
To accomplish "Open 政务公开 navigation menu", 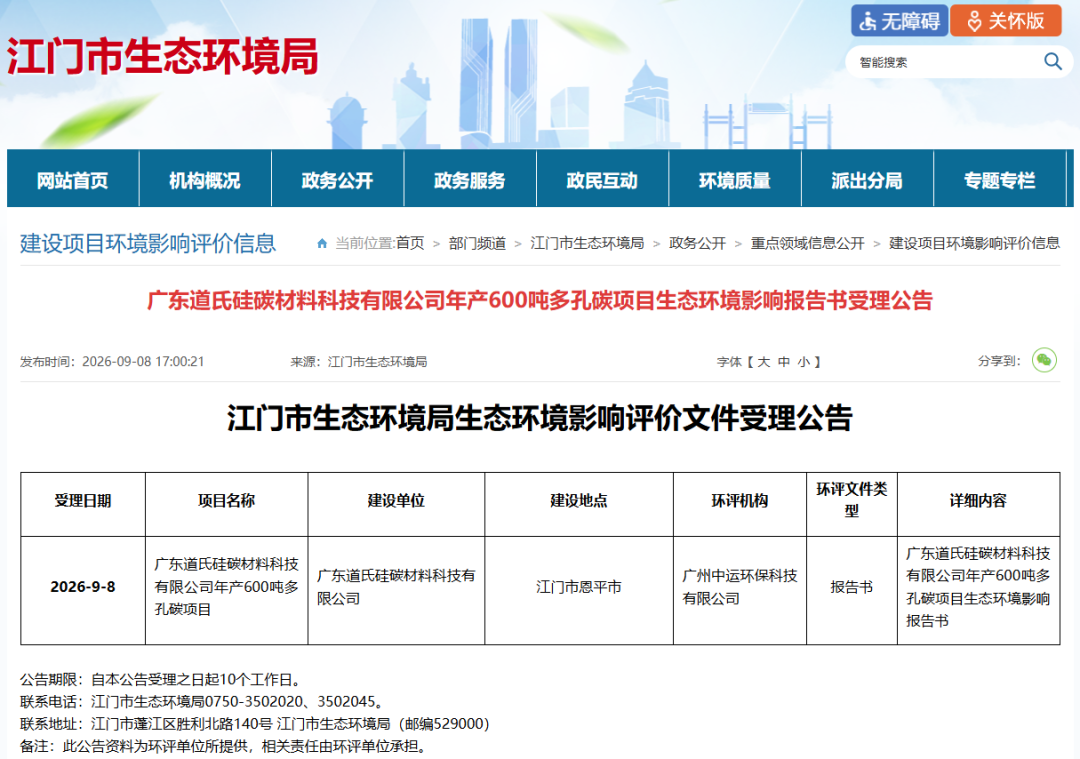I will (338, 180).
